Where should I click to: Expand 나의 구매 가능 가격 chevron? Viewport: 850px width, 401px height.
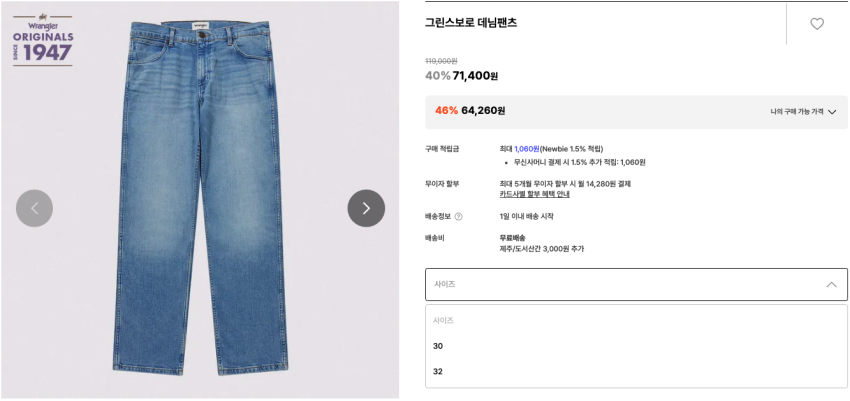pos(833,112)
